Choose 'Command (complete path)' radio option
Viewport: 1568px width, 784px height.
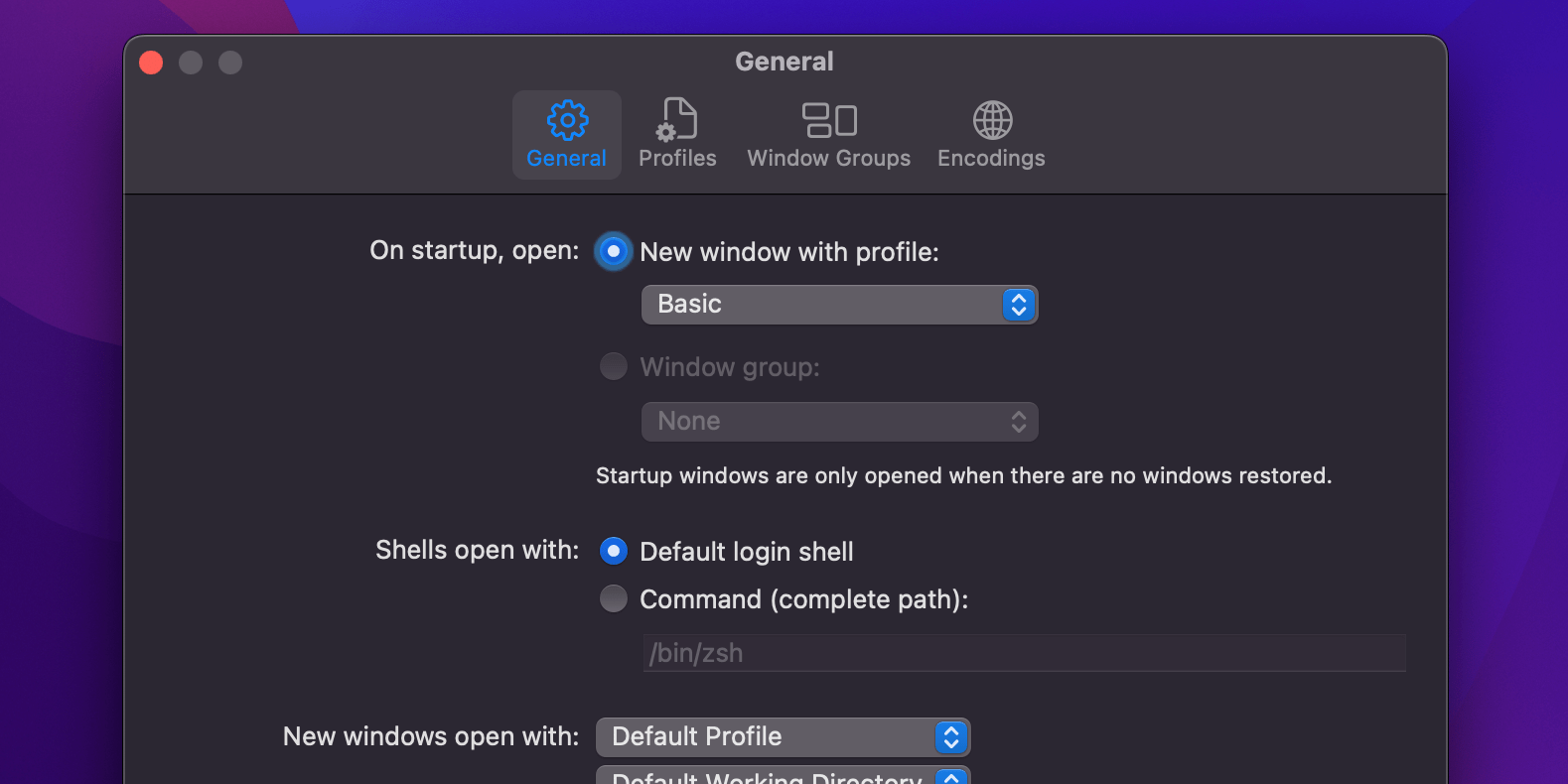click(x=614, y=598)
